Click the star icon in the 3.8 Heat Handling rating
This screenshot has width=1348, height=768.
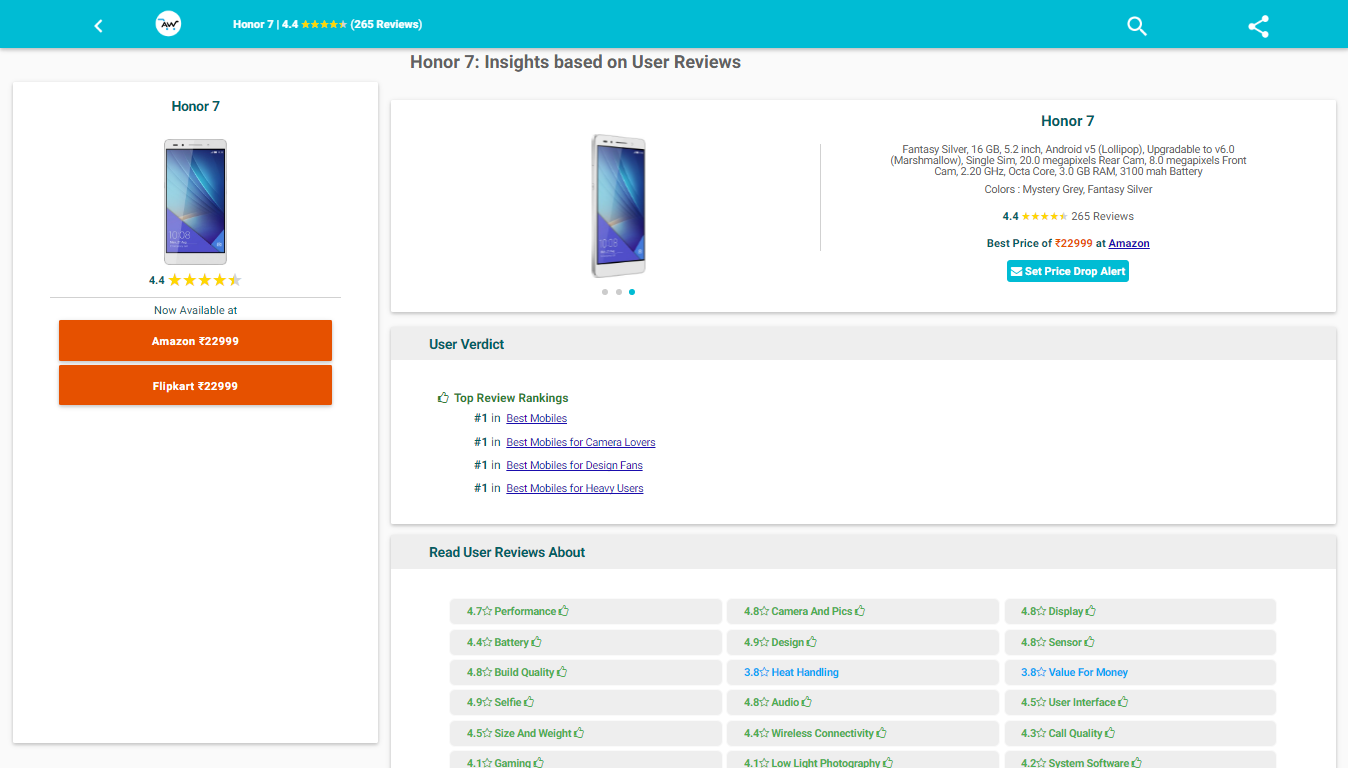(x=764, y=672)
